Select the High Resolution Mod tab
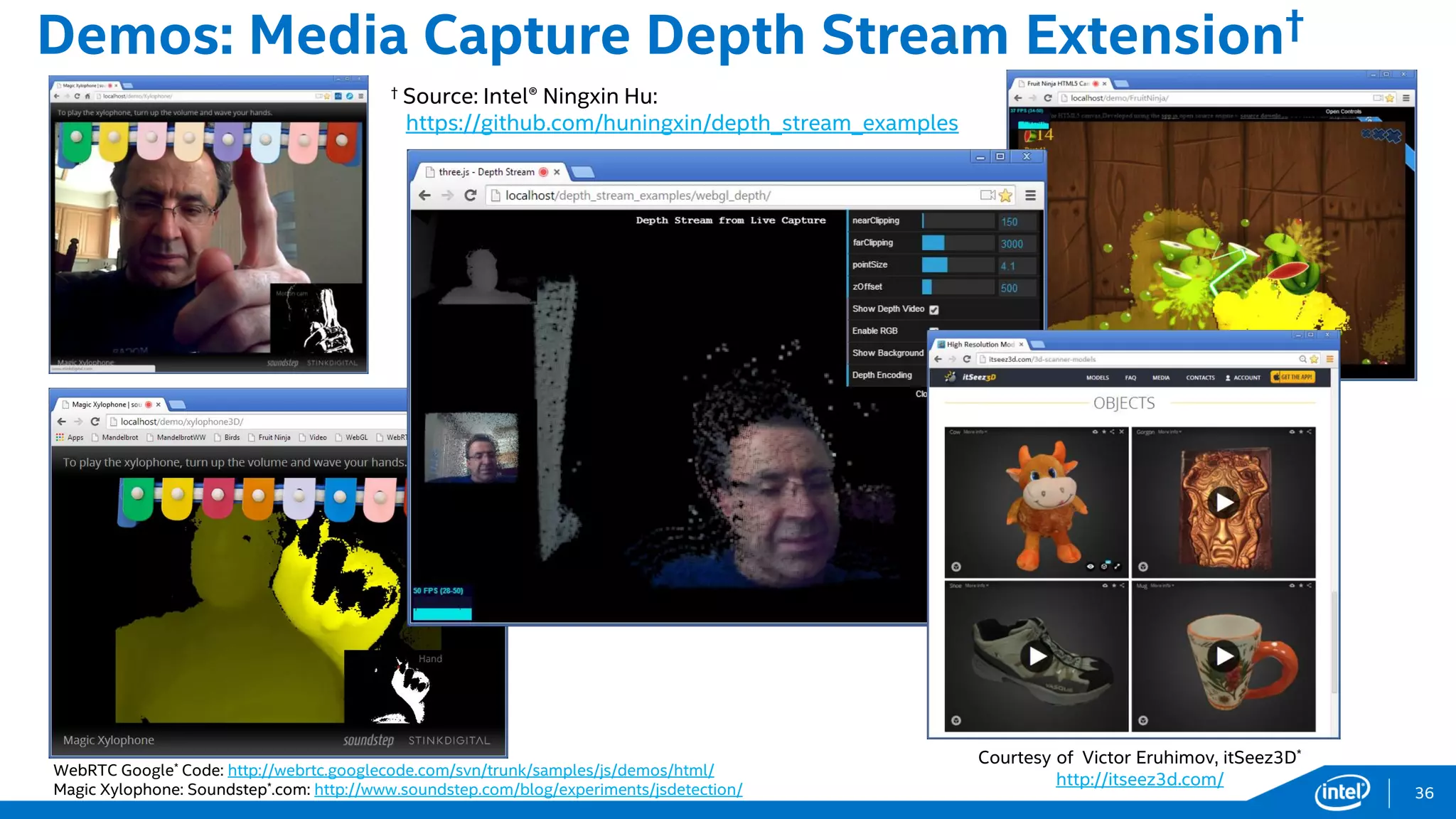 [x=980, y=344]
